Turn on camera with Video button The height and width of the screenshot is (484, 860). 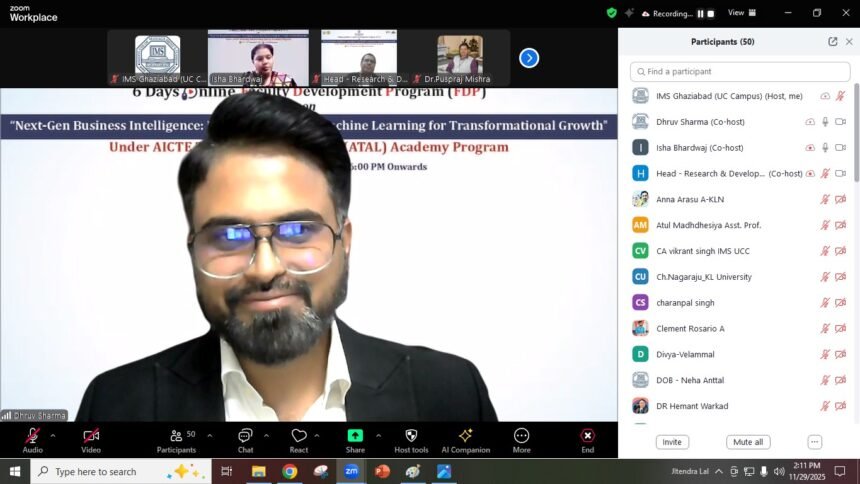tap(91, 436)
